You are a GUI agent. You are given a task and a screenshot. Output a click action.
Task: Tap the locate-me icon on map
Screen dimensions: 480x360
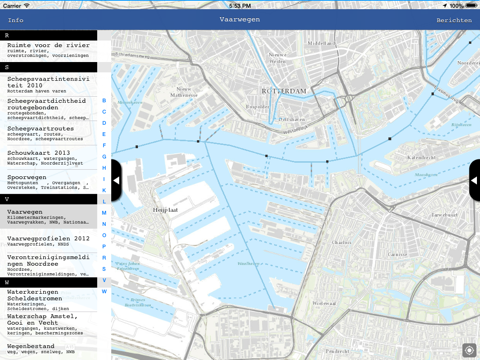point(469,350)
